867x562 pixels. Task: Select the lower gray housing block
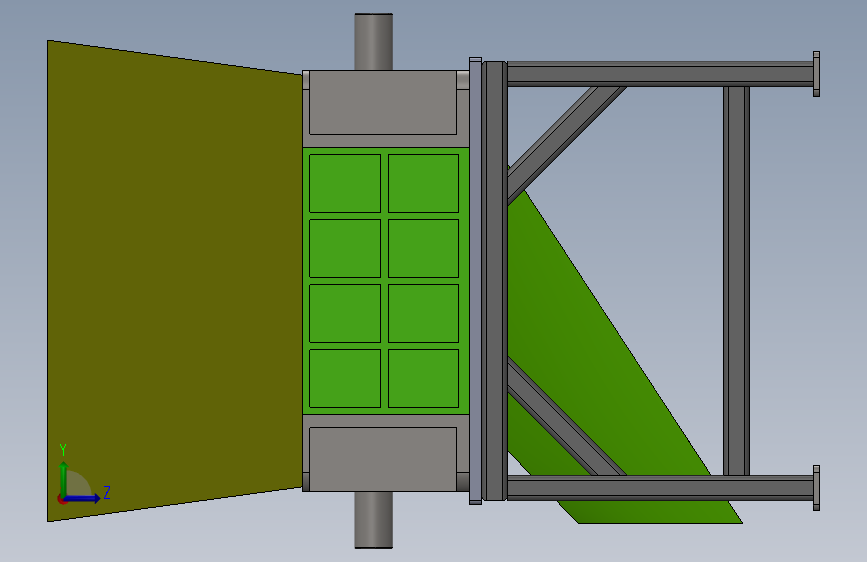point(383,459)
